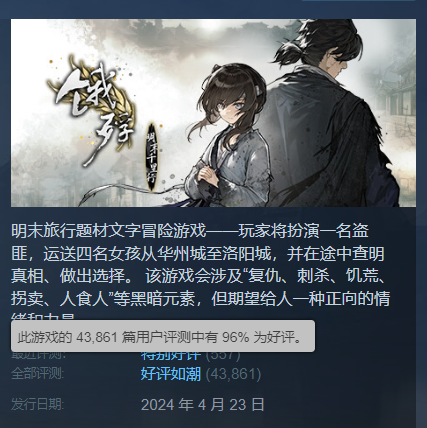This screenshot has width=427, height=428.
Task: Click the 最近评测 label under the tooltip
Action: click(x=38, y=356)
